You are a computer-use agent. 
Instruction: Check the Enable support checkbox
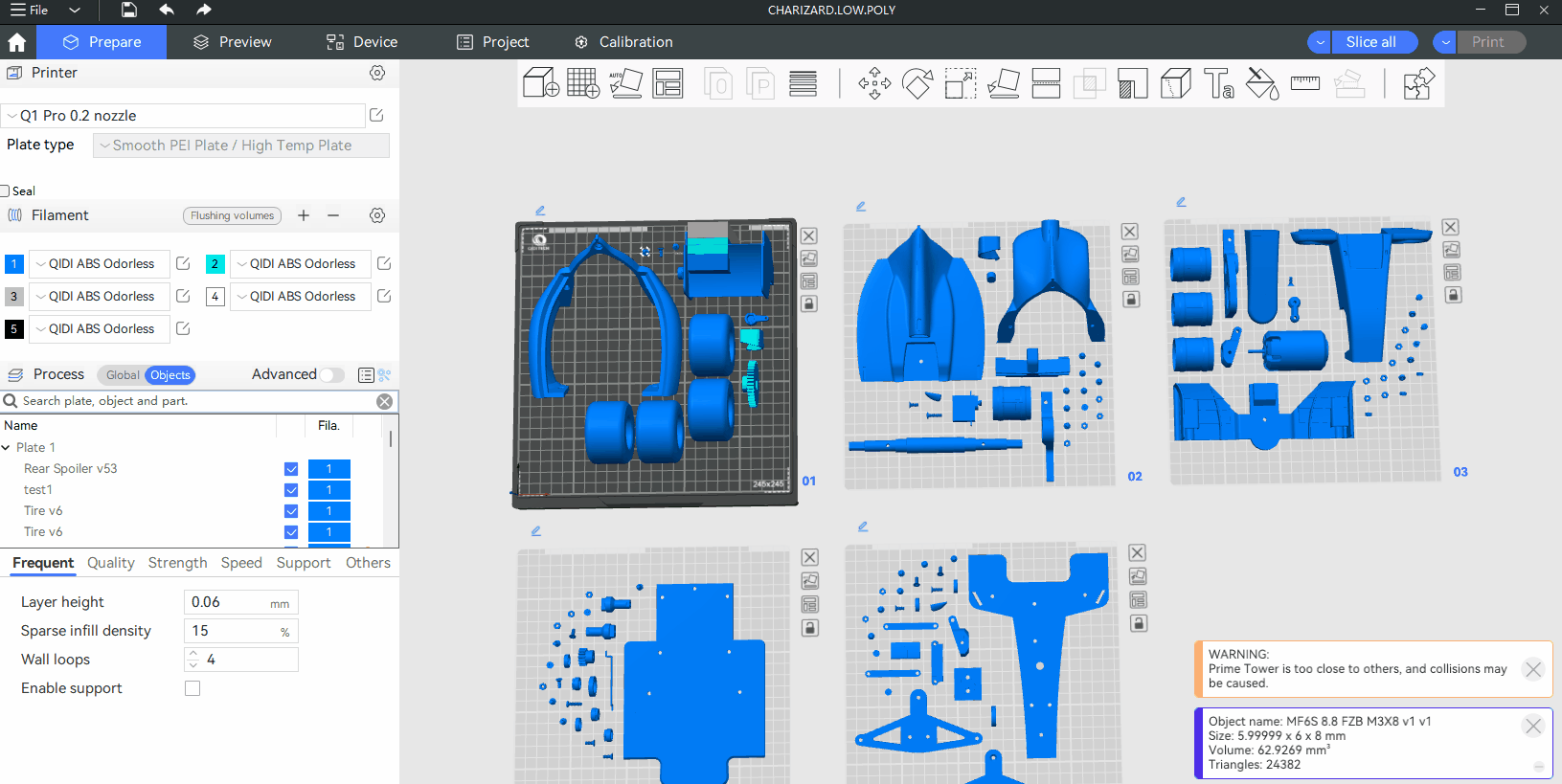point(192,688)
